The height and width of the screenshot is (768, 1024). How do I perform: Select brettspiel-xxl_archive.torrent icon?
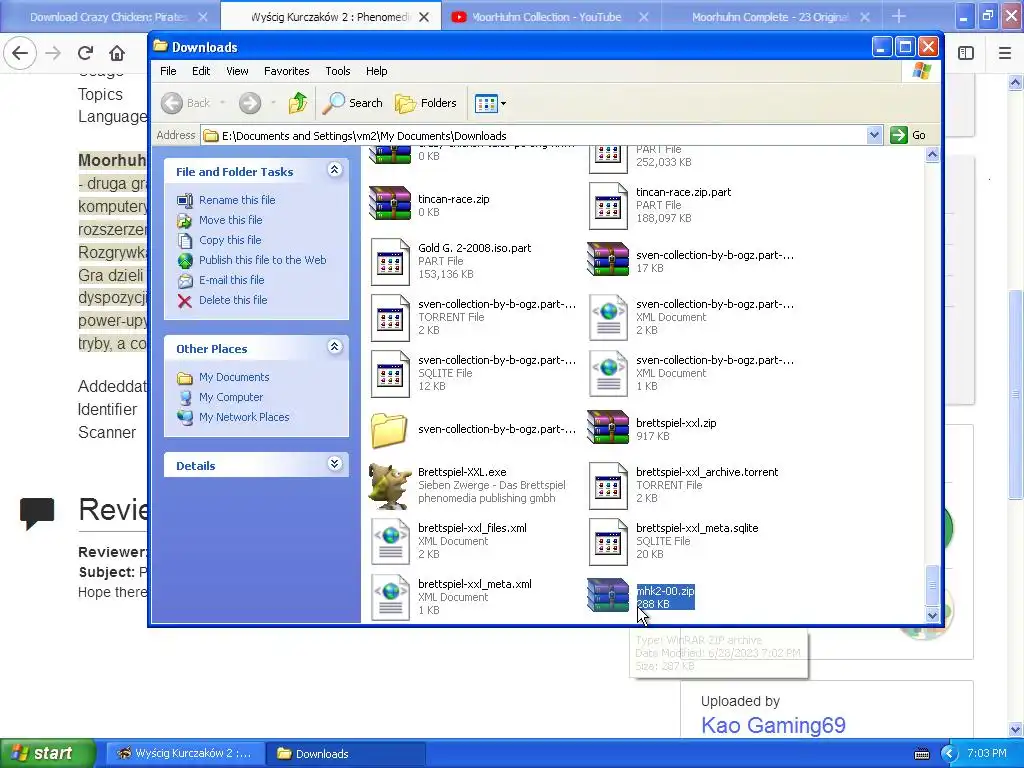pos(607,486)
